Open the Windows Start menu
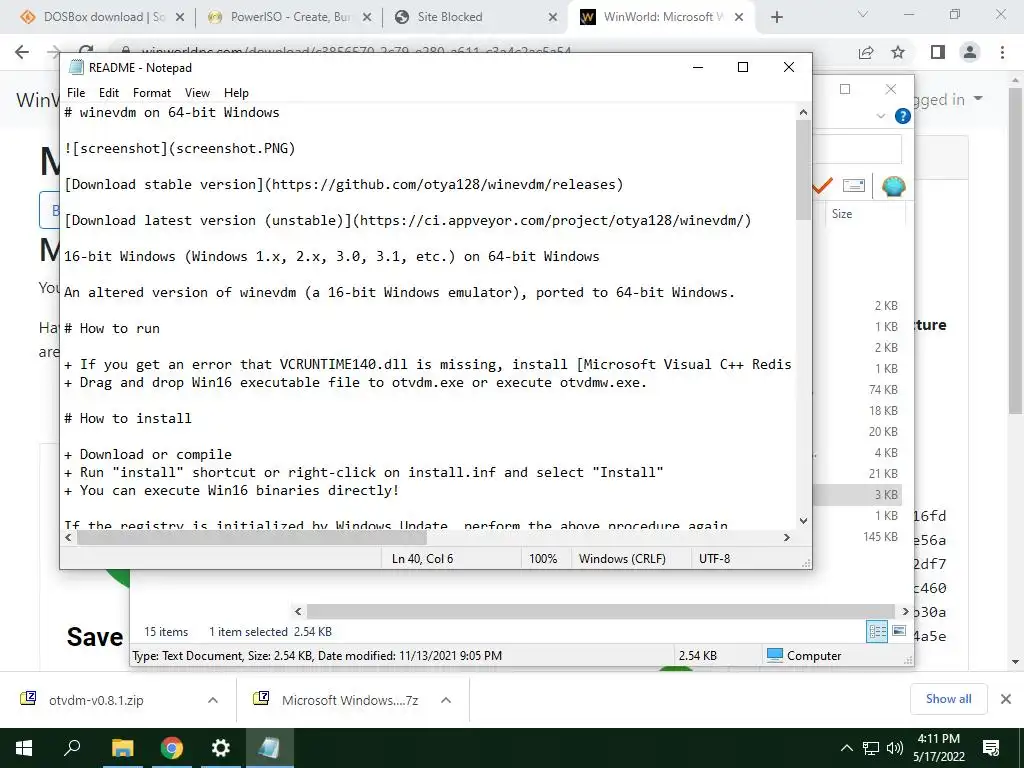The height and width of the screenshot is (768, 1024). (x=24, y=748)
